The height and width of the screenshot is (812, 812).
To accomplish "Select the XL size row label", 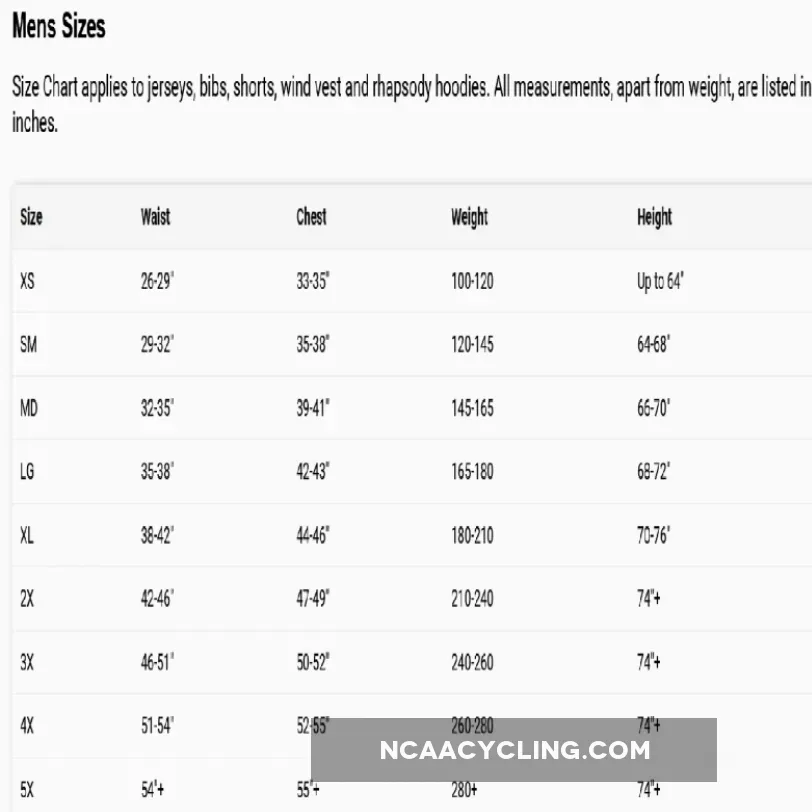I will [x=27, y=535].
